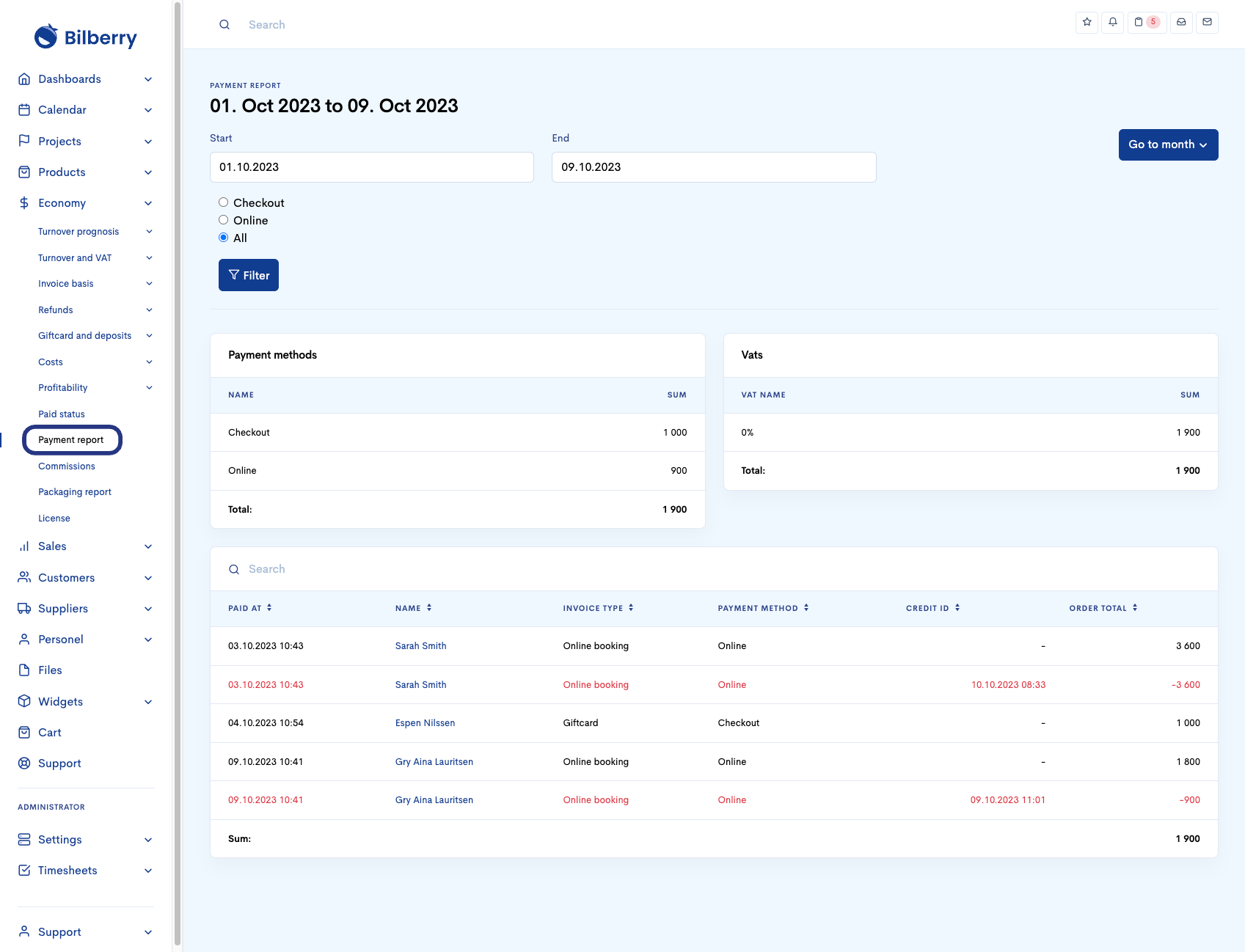
Task: Select the Online radio button
Action: [223, 220]
